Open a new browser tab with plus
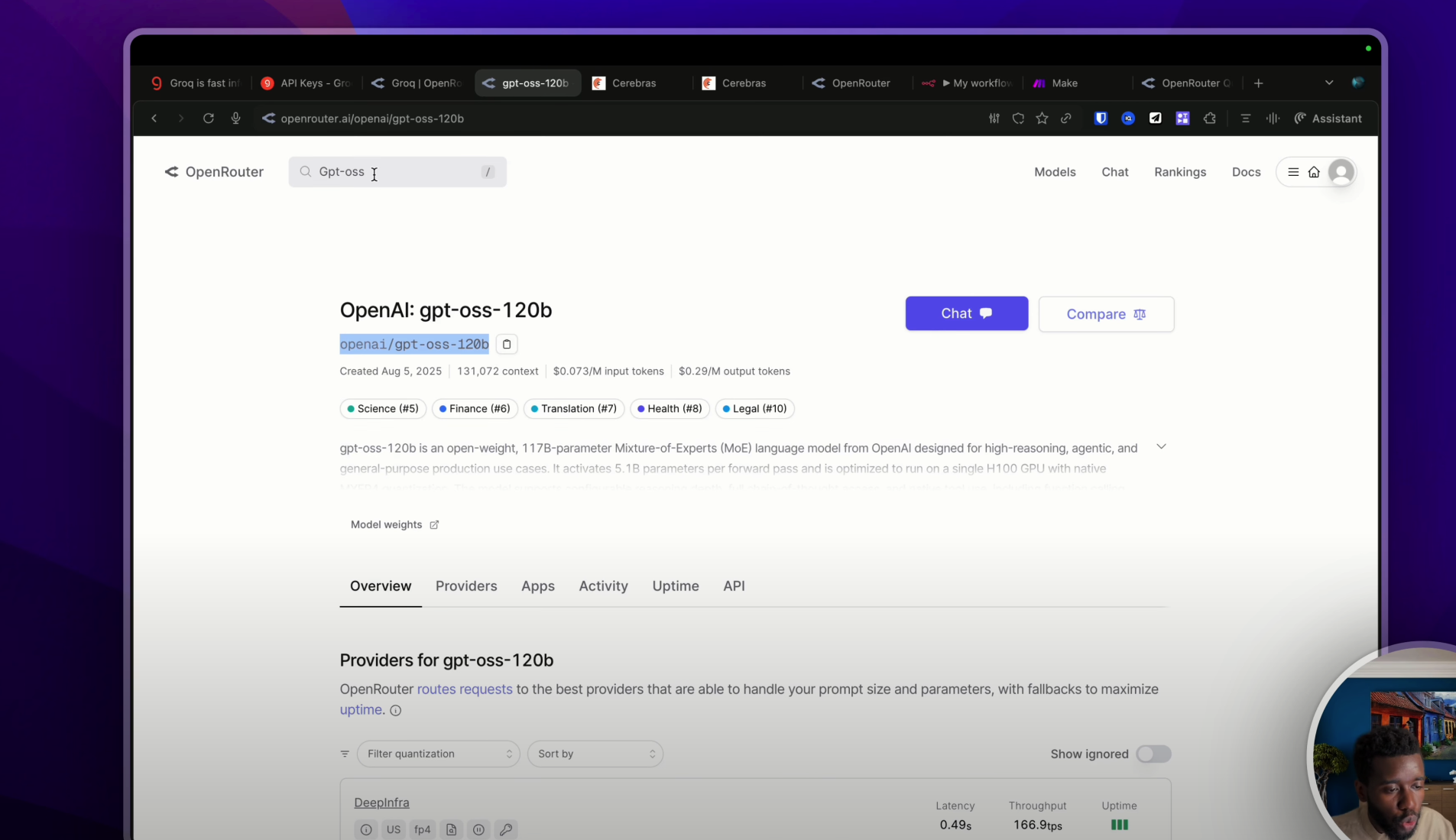Viewport: 1456px width, 840px height. [x=1258, y=83]
